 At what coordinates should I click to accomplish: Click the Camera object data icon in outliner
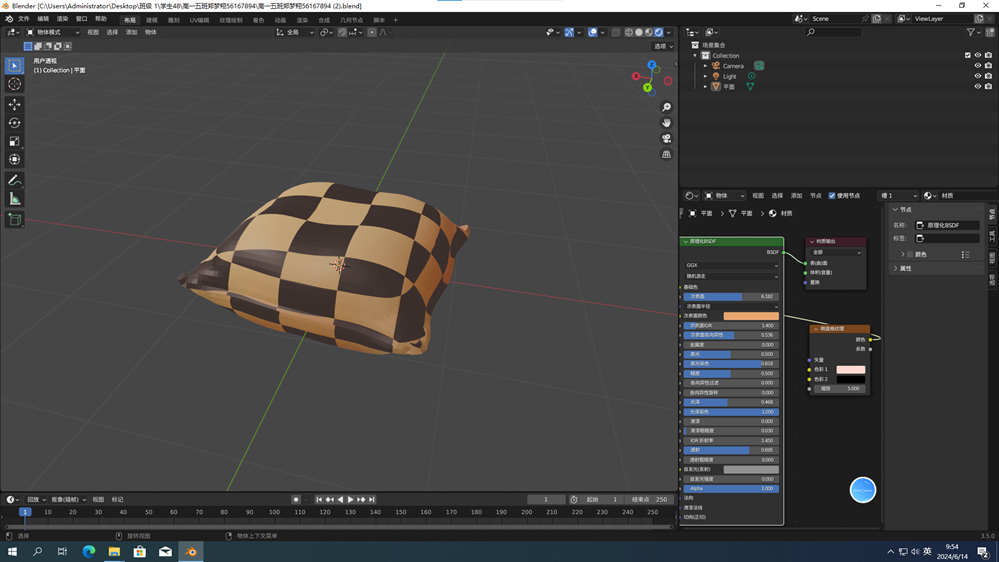point(759,66)
